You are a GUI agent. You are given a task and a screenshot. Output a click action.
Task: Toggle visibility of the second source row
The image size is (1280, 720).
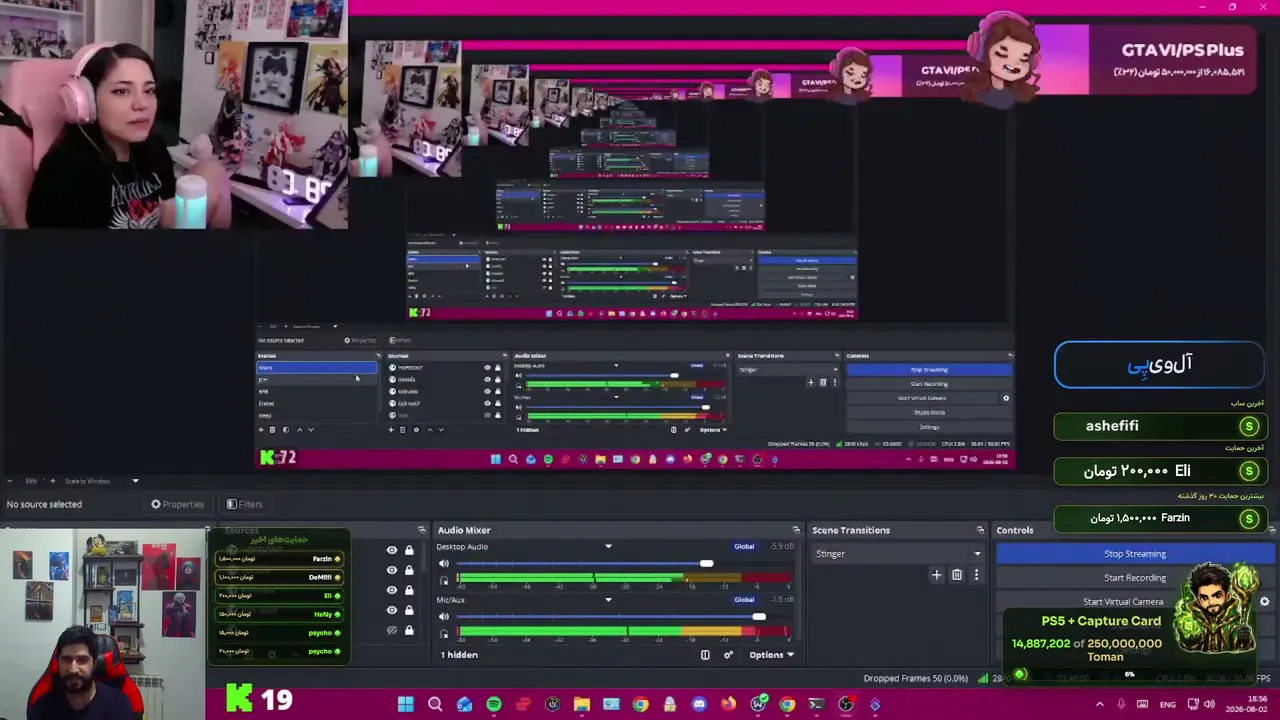click(392, 570)
